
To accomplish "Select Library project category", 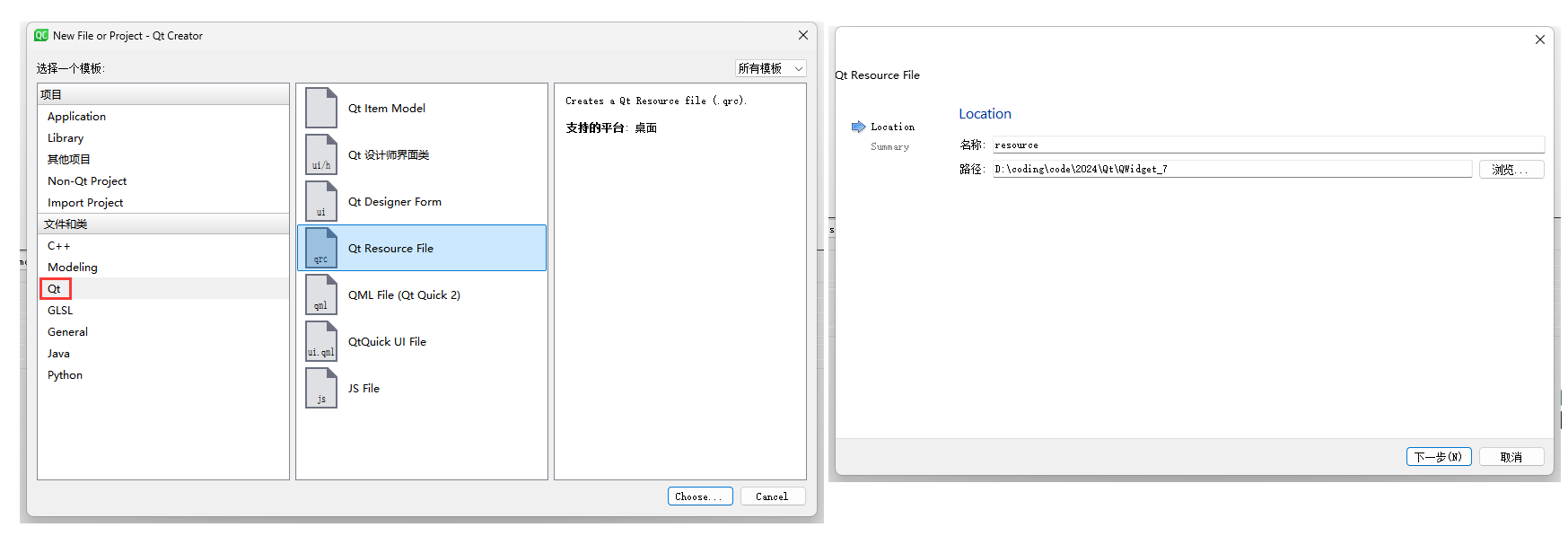I will coord(162,138).
